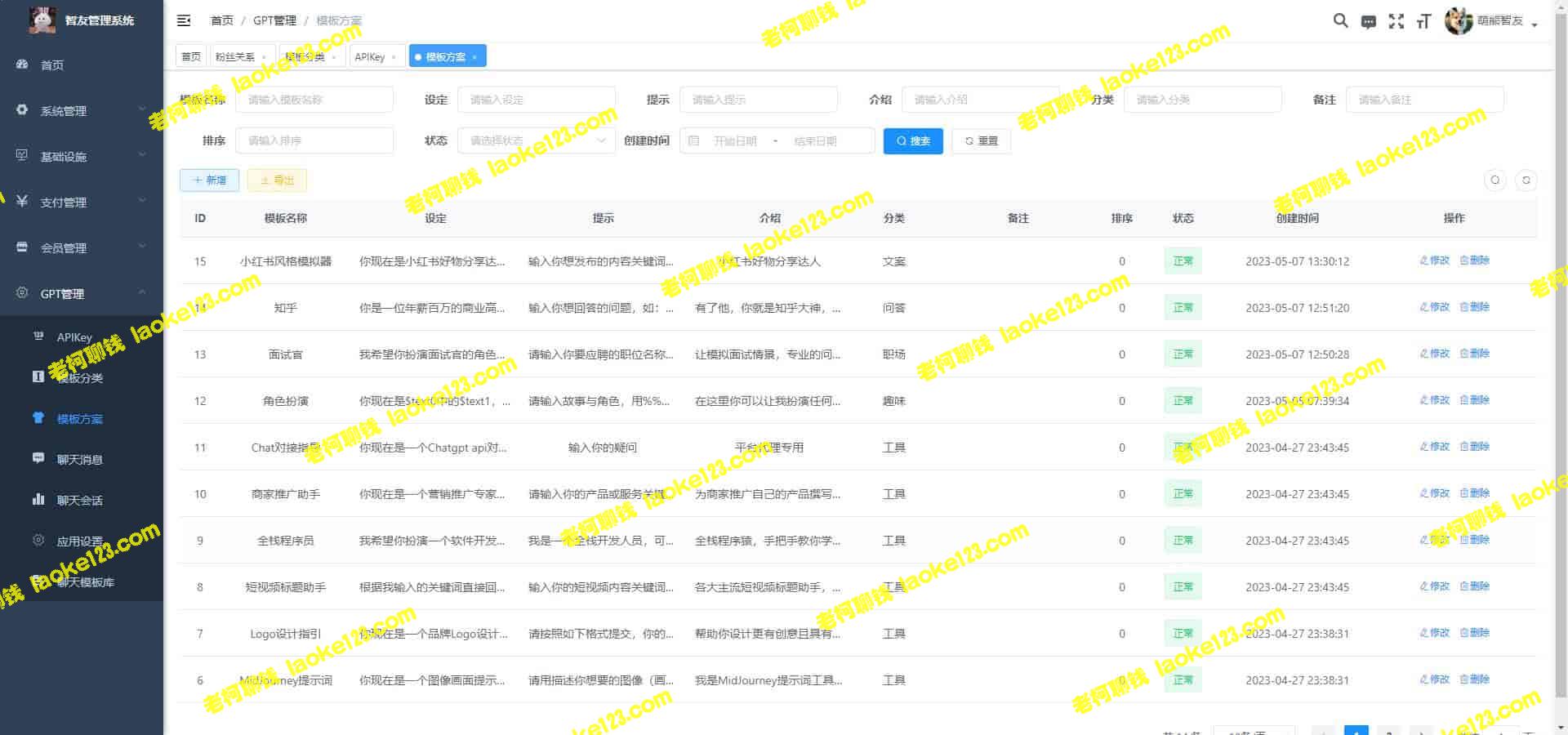Screen dimensions: 1568x735
Task: Click 删除 for 角色扮演 row
Action: point(1475,400)
